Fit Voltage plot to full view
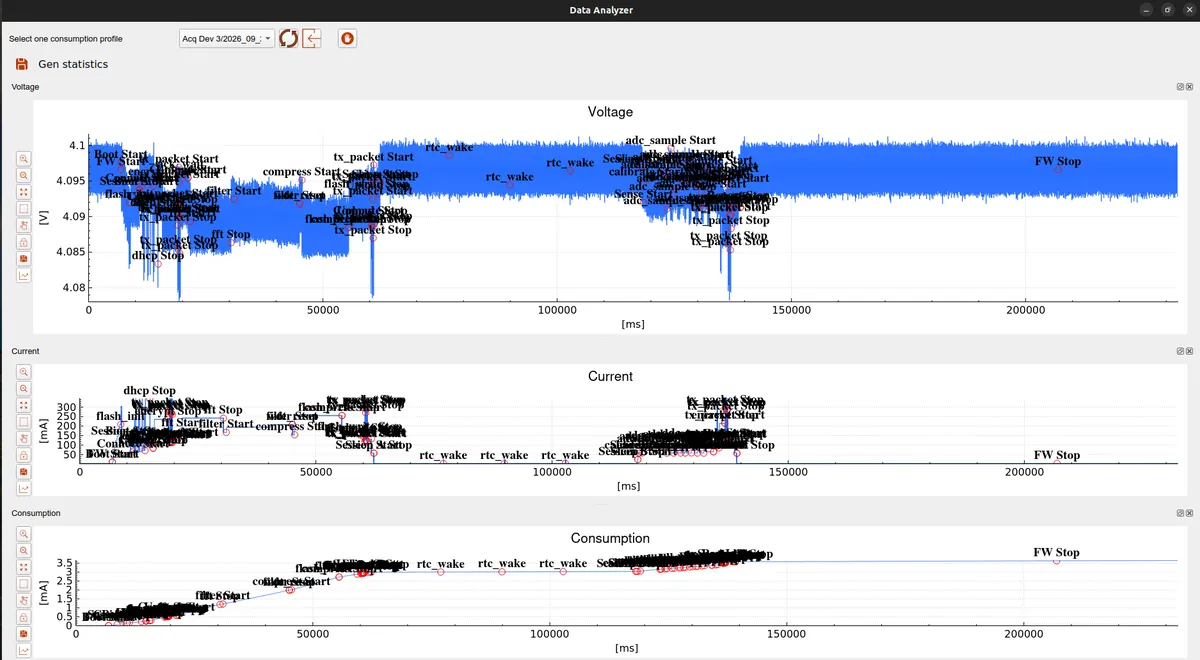This screenshot has height=660, width=1200. pyautogui.click(x=24, y=192)
